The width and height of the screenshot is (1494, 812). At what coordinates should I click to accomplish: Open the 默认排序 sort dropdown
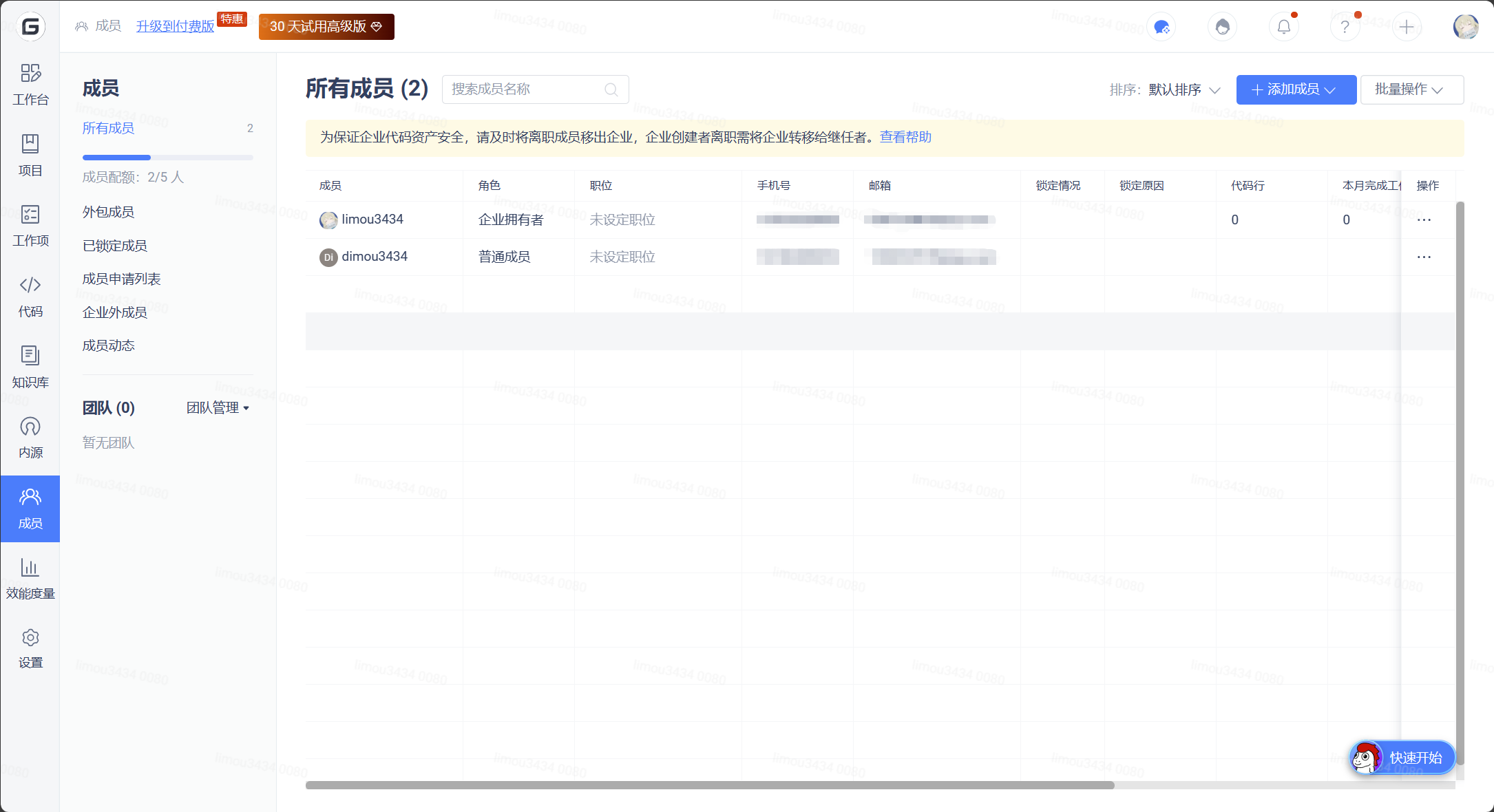click(x=1184, y=90)
